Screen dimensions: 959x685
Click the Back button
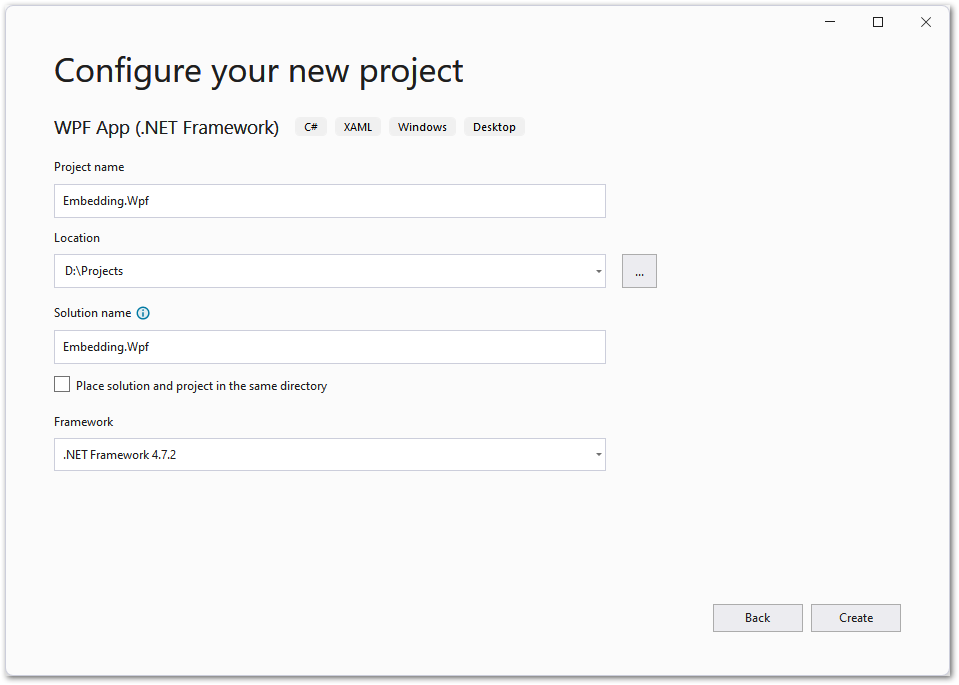pyautogui.click(x=757, y=617)
